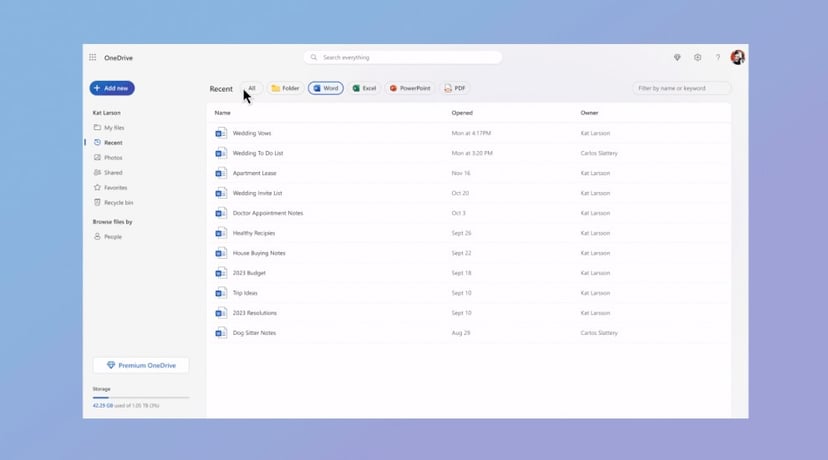Click Word icon of Wedding Invite List

pos(221,193)
